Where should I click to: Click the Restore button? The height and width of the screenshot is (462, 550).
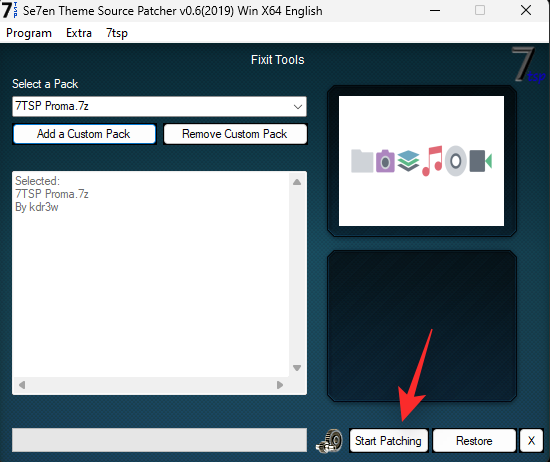(474, 441)
